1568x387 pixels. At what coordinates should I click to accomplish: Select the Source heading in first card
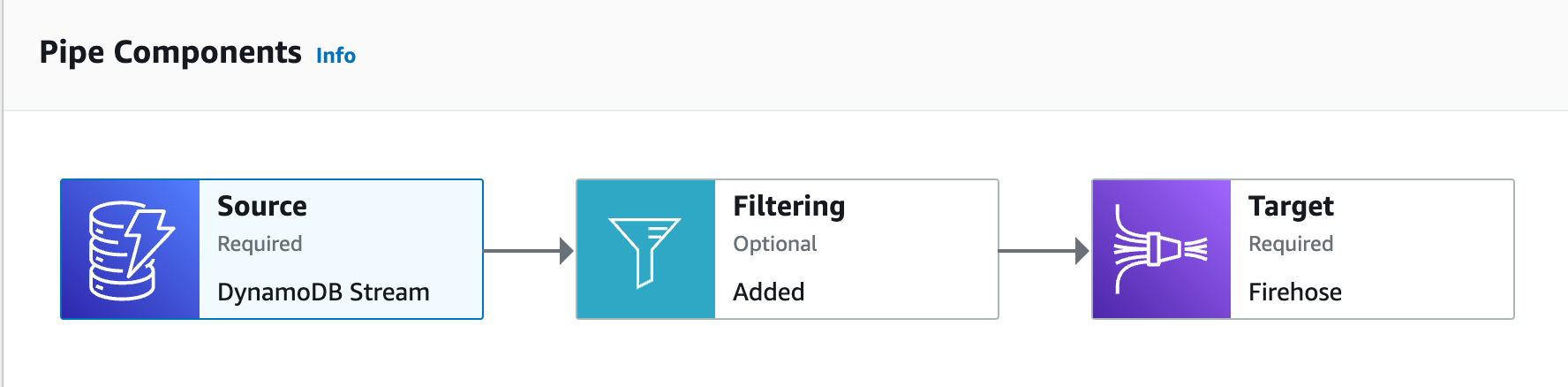262,206
